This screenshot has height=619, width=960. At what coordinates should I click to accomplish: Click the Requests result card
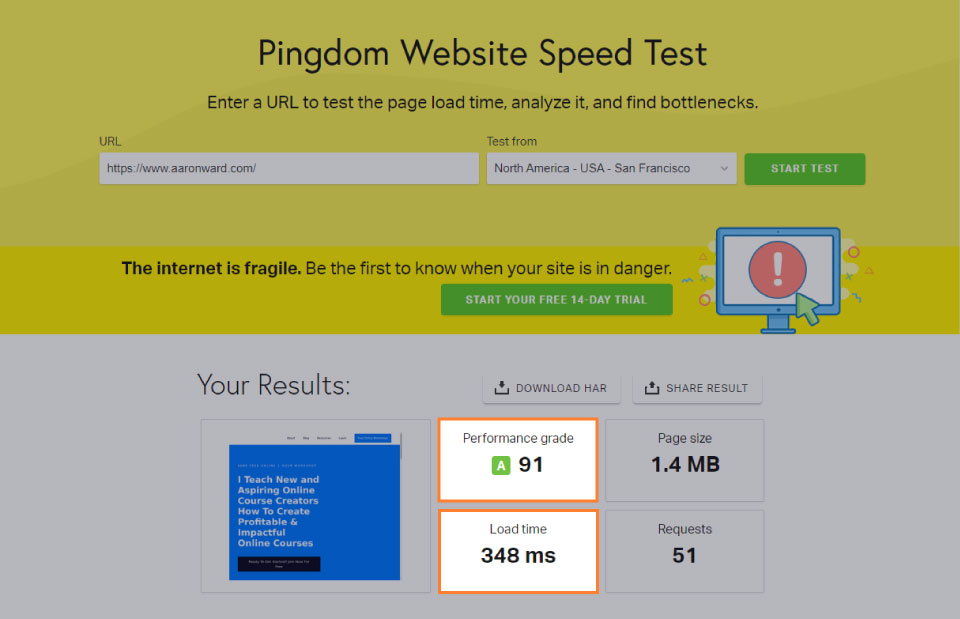point(685,550)
